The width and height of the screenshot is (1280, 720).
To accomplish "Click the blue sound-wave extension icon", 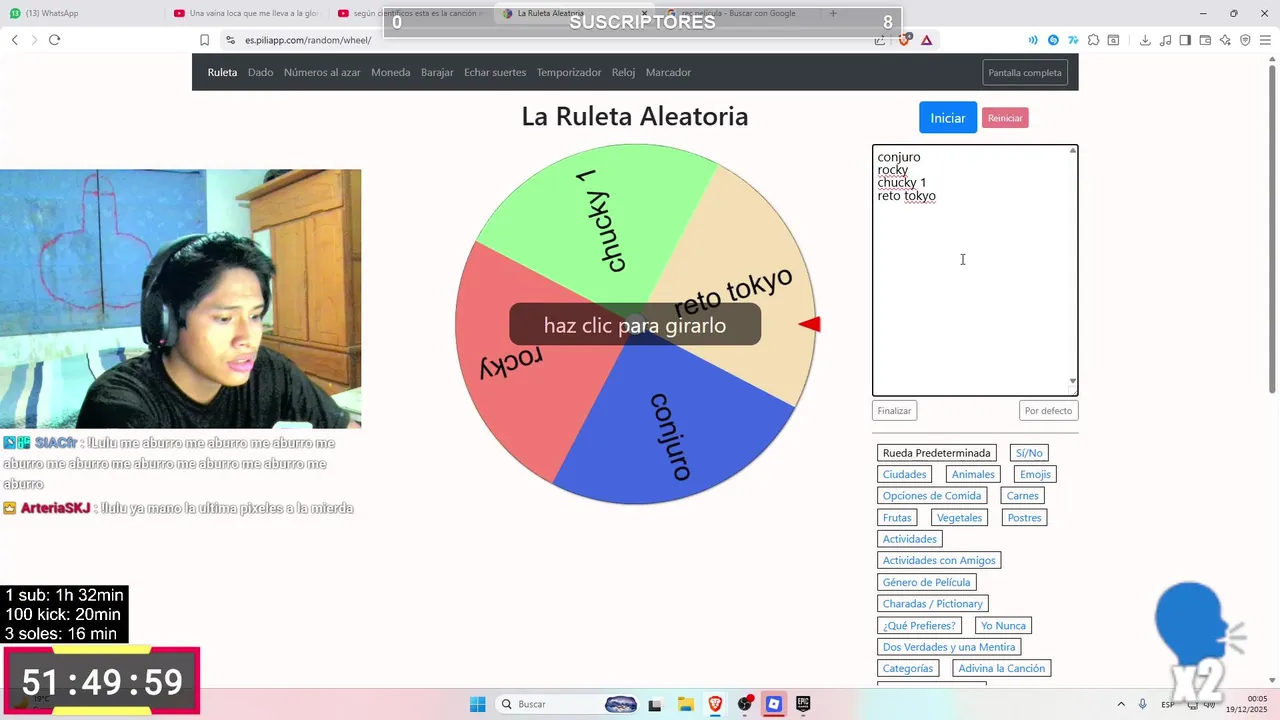I will pos(1033,40).
